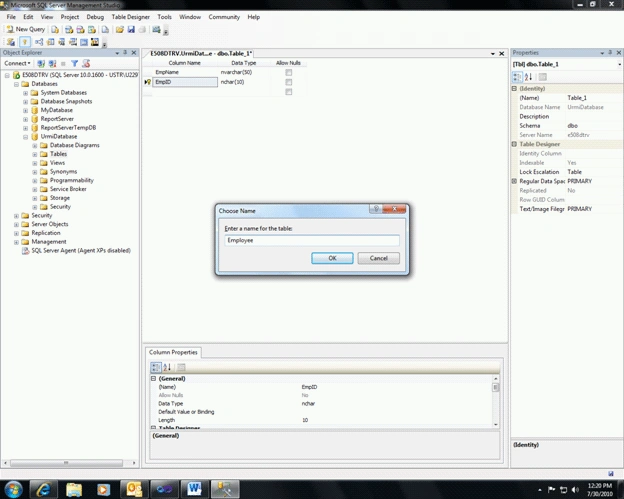Collapse the UrmiDatabase node
Viewport: 624px width, 499px height.
[25, 137]
